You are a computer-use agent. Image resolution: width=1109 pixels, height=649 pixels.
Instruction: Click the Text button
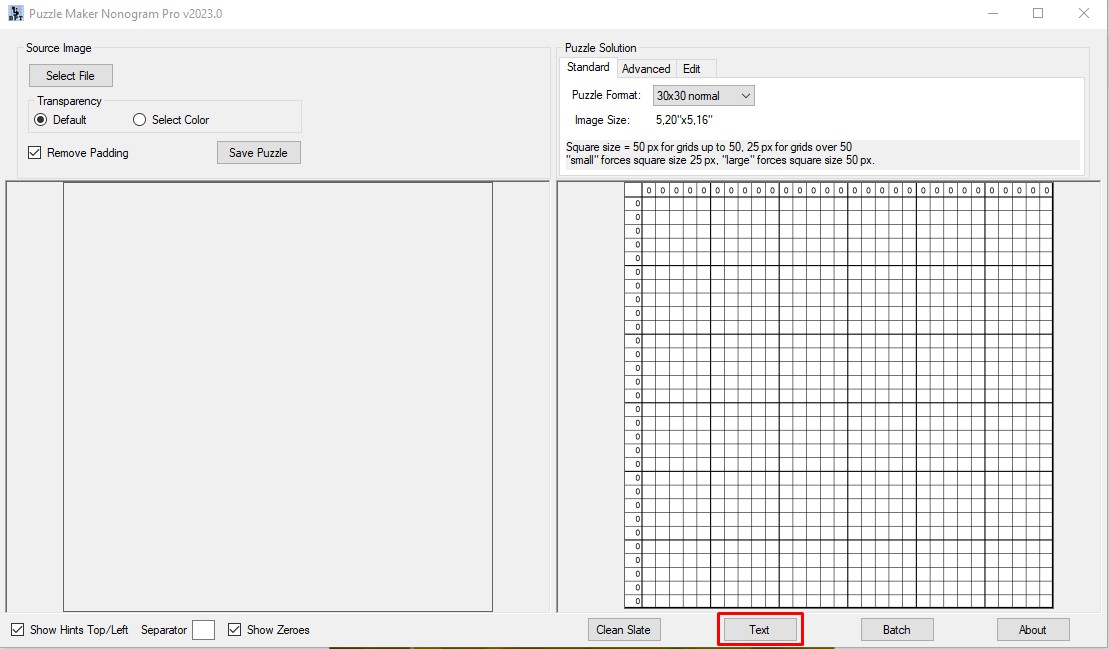coord(760,630)
